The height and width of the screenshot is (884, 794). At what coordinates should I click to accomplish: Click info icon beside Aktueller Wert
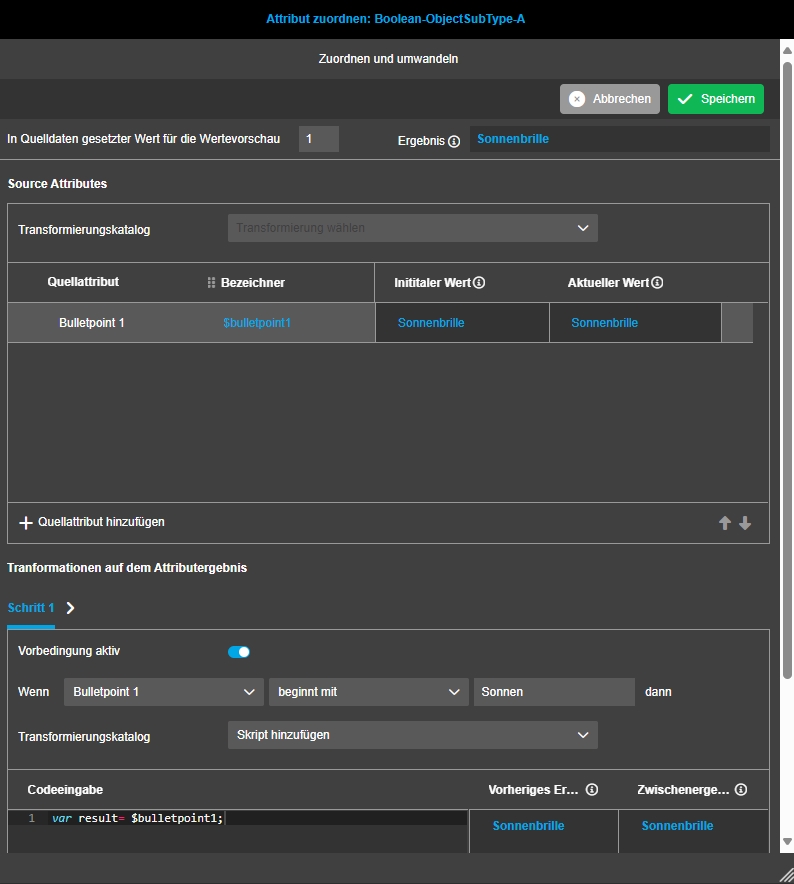tap(657, 283)
